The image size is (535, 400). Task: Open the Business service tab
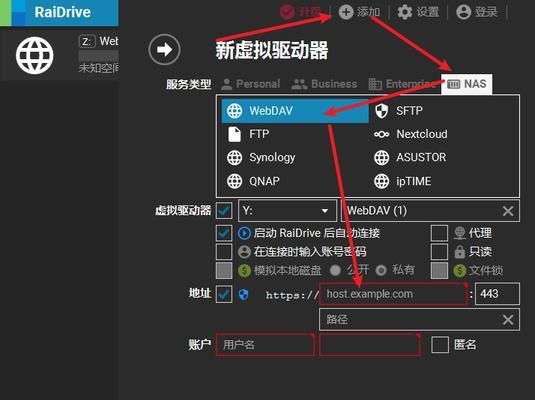[x=324, y=84]
